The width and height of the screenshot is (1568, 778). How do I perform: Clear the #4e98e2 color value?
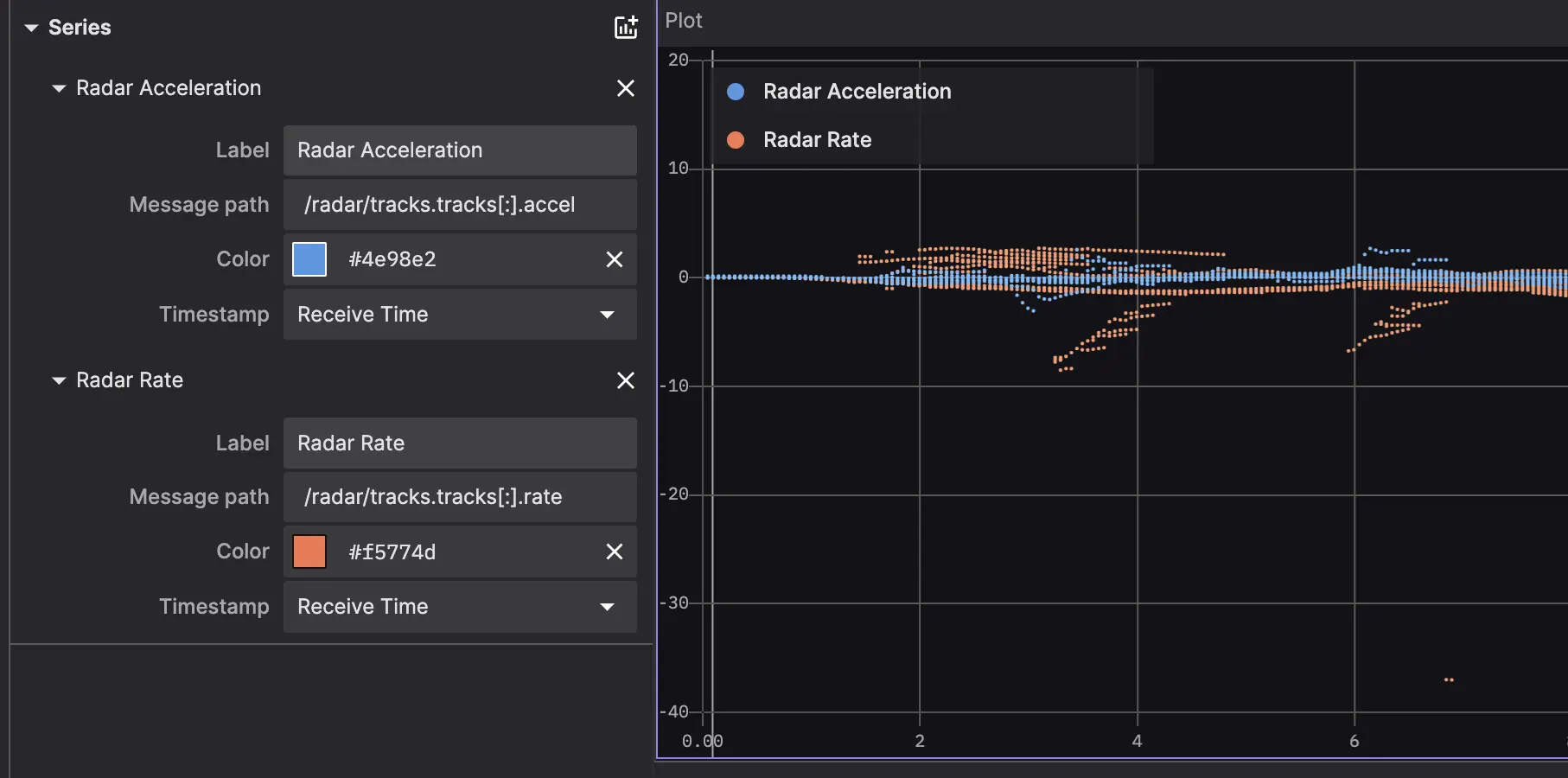coord(615,259)
